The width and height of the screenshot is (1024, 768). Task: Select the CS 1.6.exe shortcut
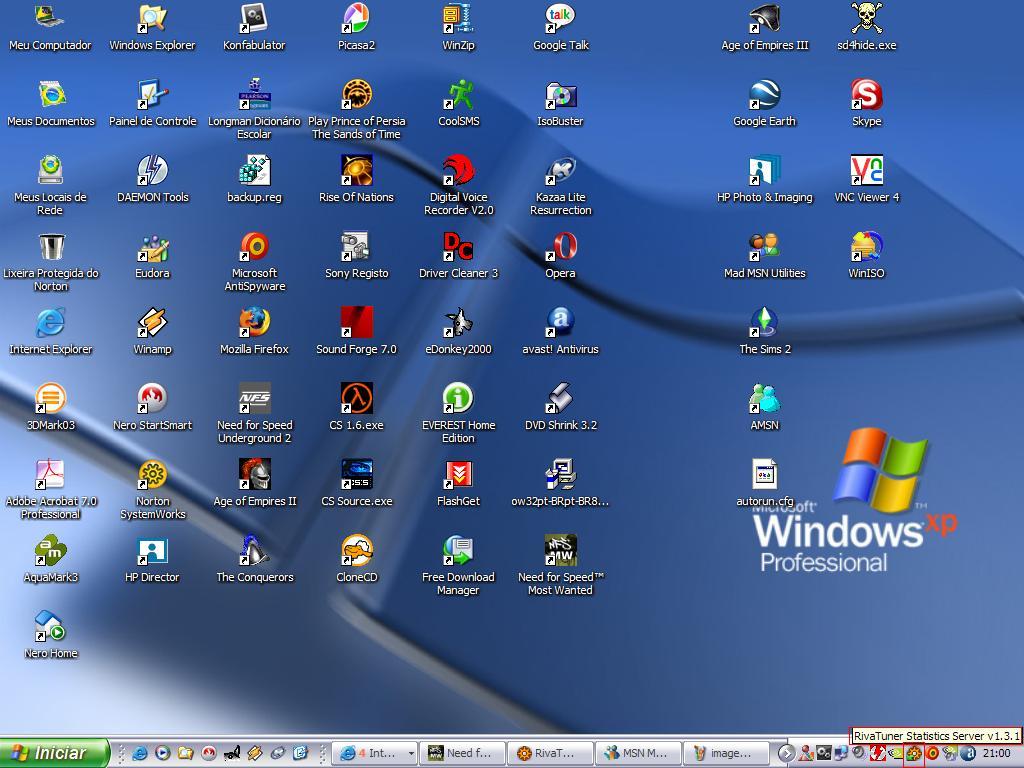coord(357,398)
